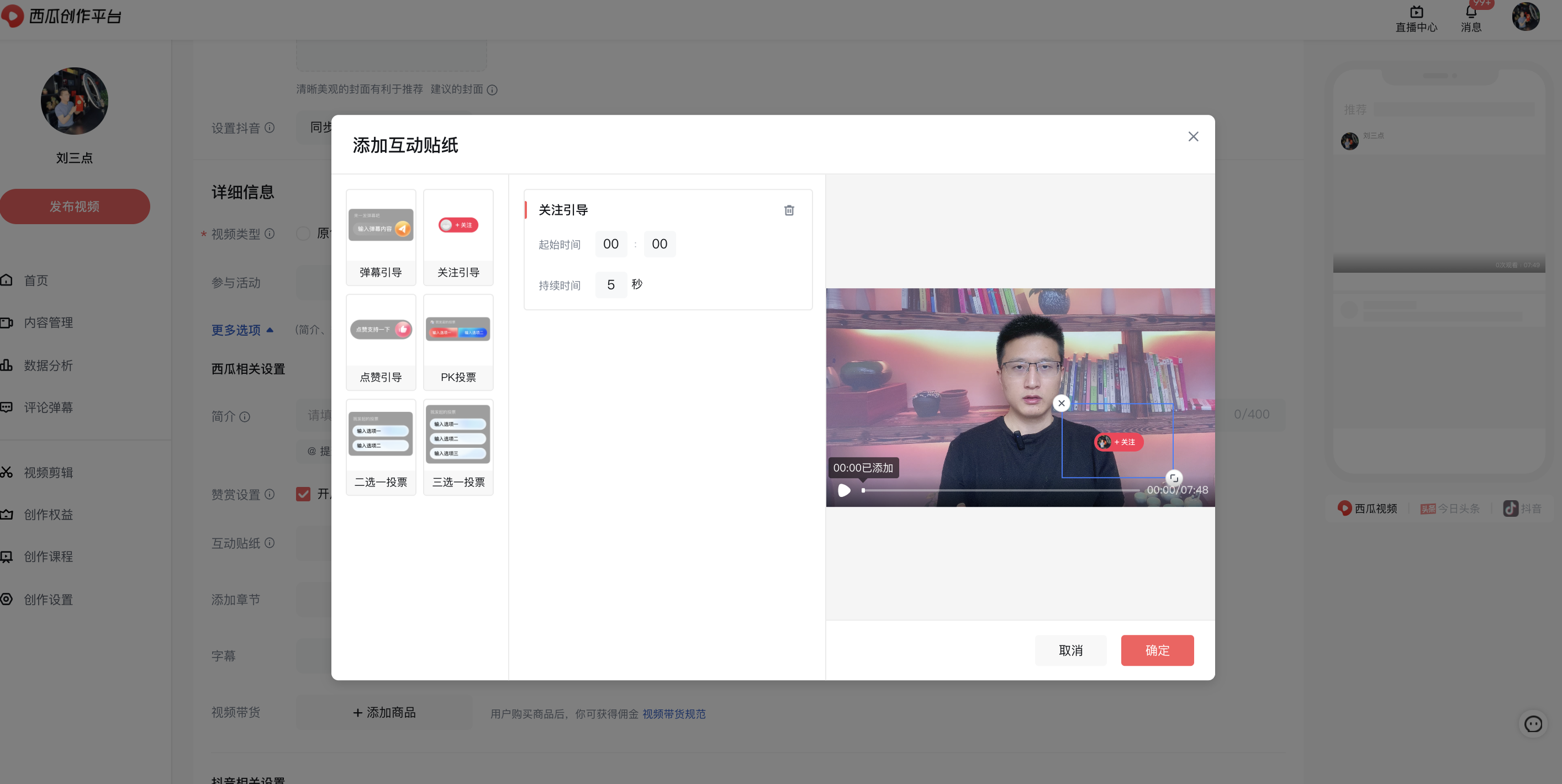
Task: Click the sticker resize handle
Action: 1174,478
